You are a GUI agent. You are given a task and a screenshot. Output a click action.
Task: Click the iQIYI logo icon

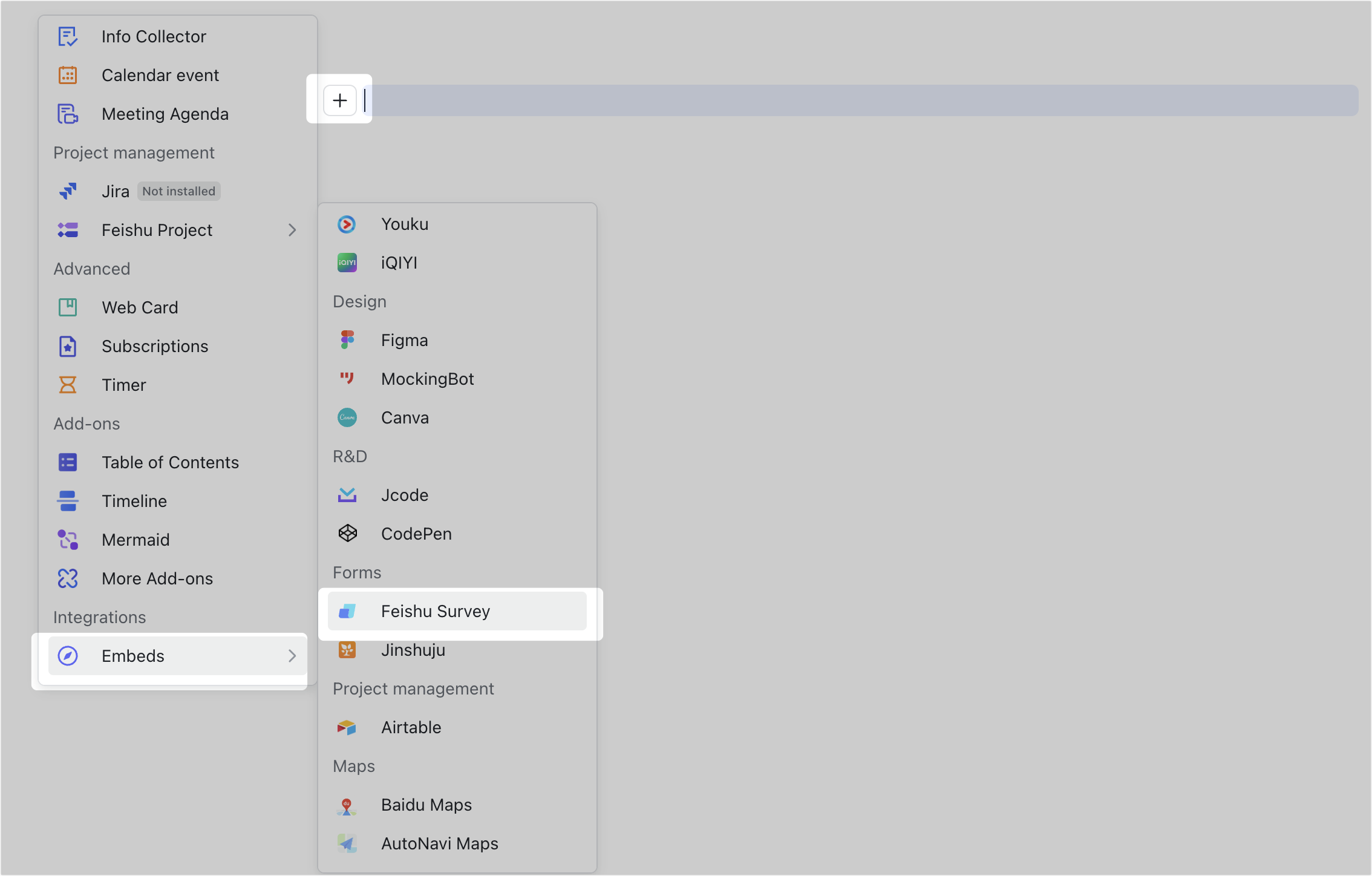[x=347, y=263]
